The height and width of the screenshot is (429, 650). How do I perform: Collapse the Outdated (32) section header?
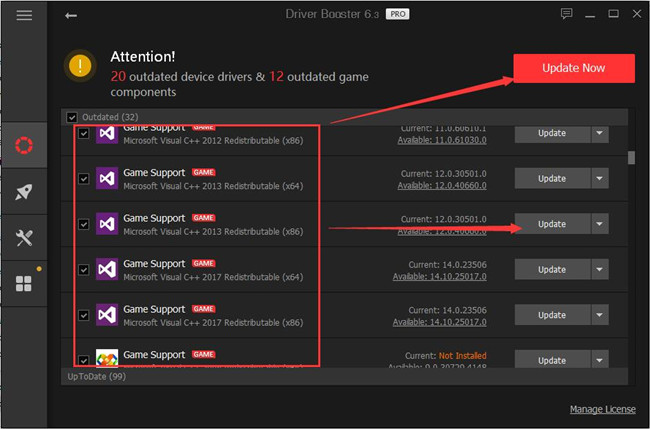(x=344, y=117)
